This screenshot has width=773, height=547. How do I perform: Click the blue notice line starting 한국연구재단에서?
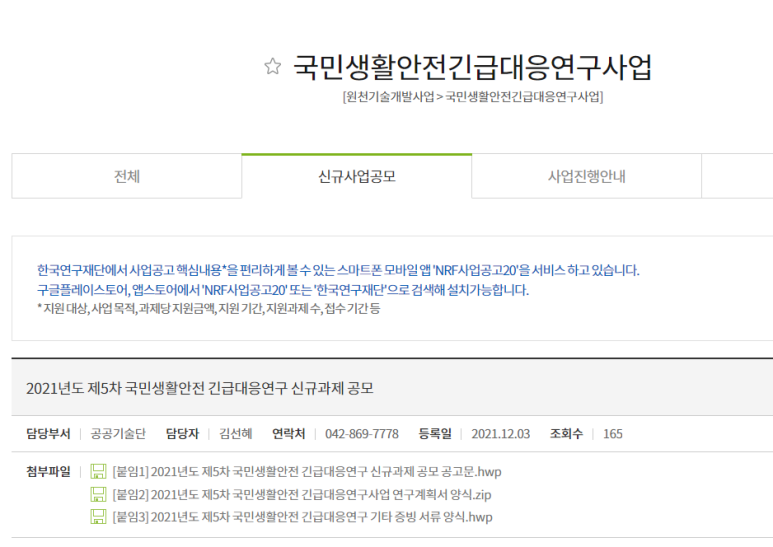pos(338,270)
